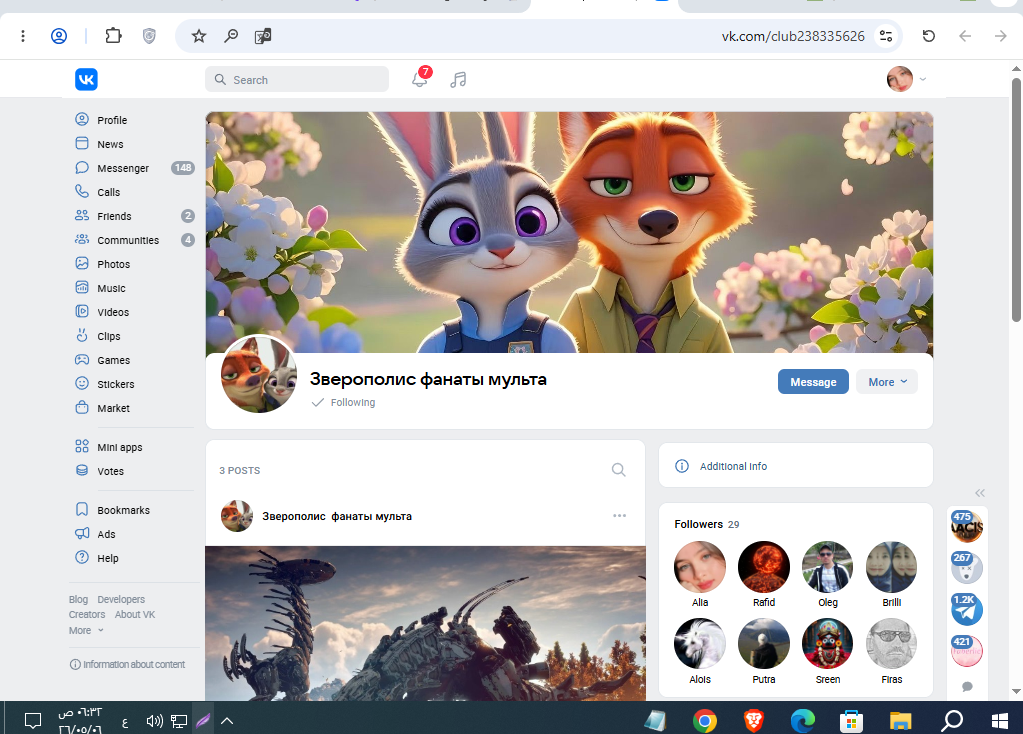Click the Brave shield icon in toolbar
The height and width of the screenshot is (734, 1023).
(149, 36)
